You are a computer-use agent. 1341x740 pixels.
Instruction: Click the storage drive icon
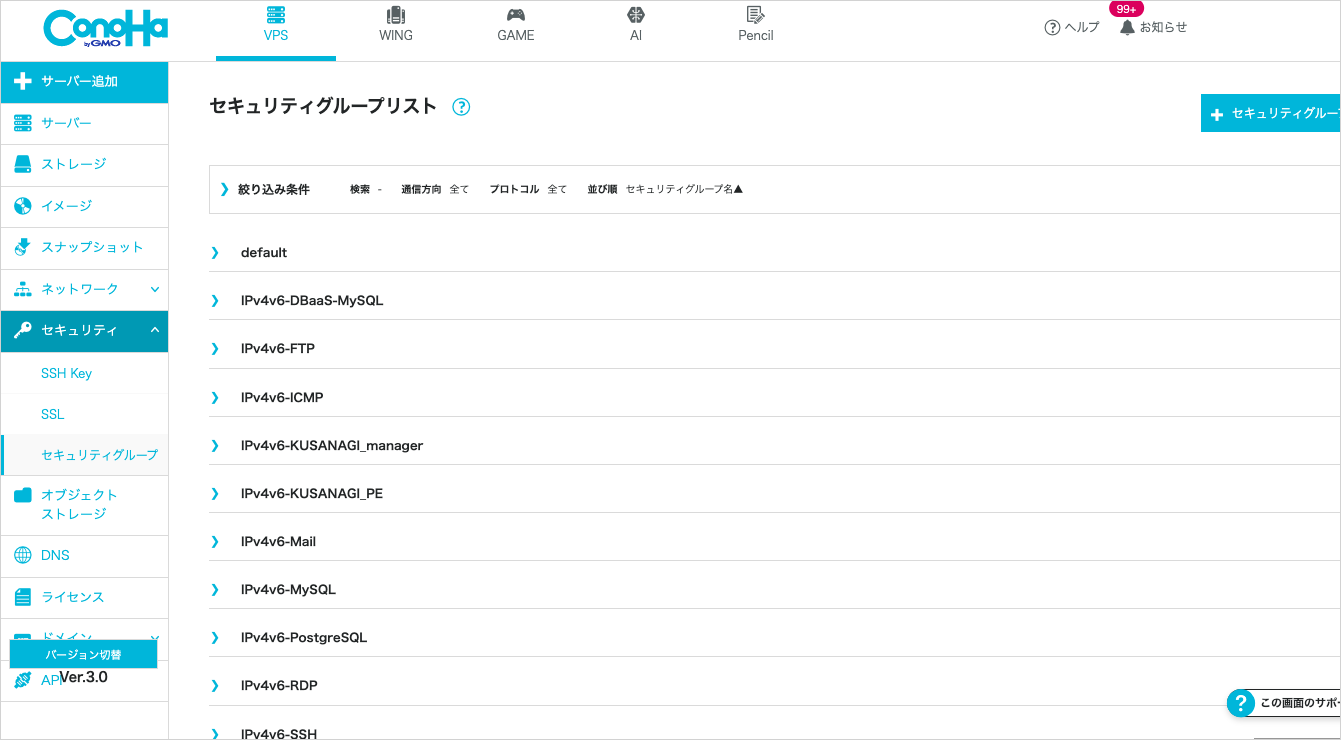click(23, 164)
